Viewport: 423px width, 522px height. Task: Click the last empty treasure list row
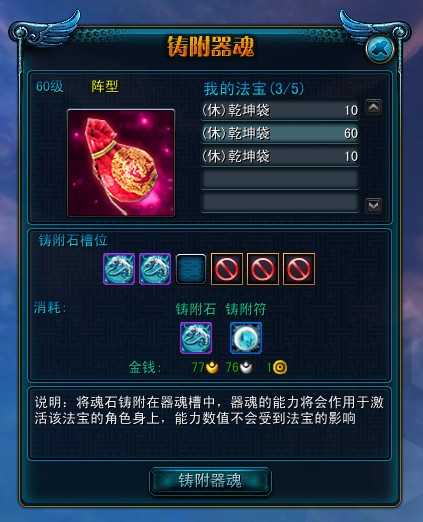pos(280,202)
